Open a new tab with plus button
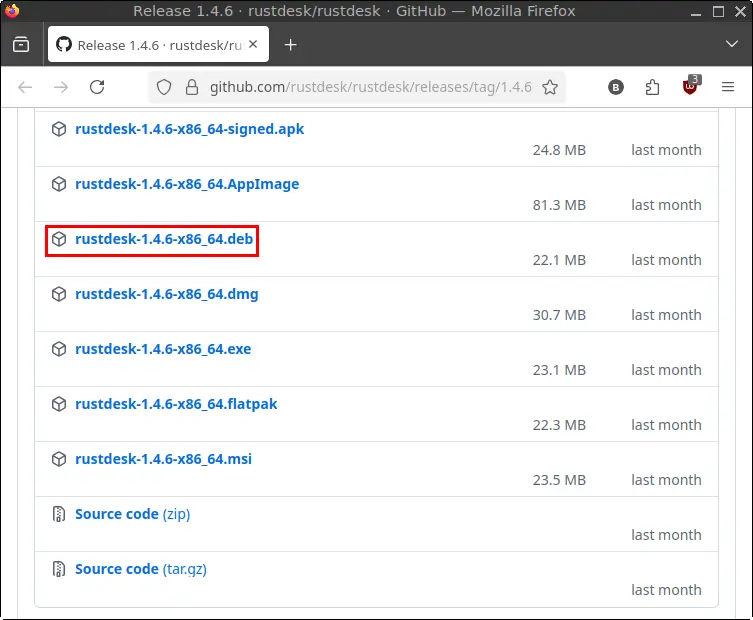 [291, 45]
